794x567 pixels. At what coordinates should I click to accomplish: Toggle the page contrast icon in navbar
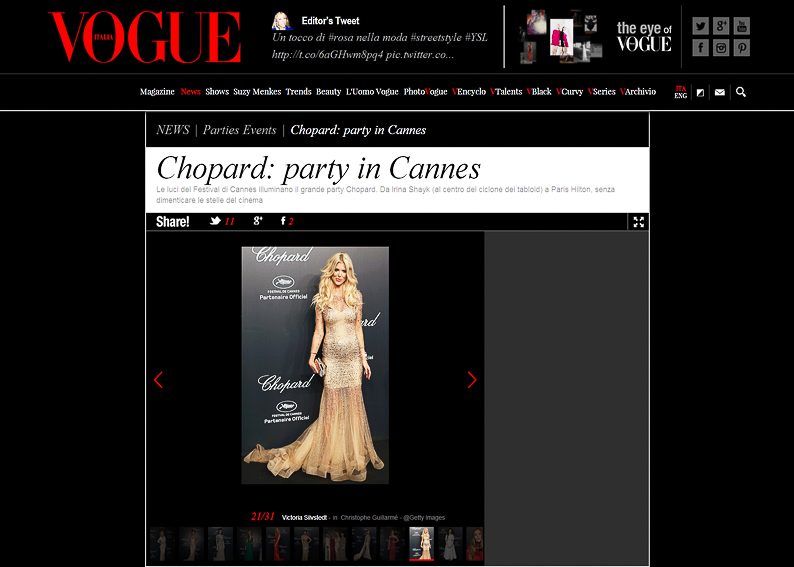point(700,92)
